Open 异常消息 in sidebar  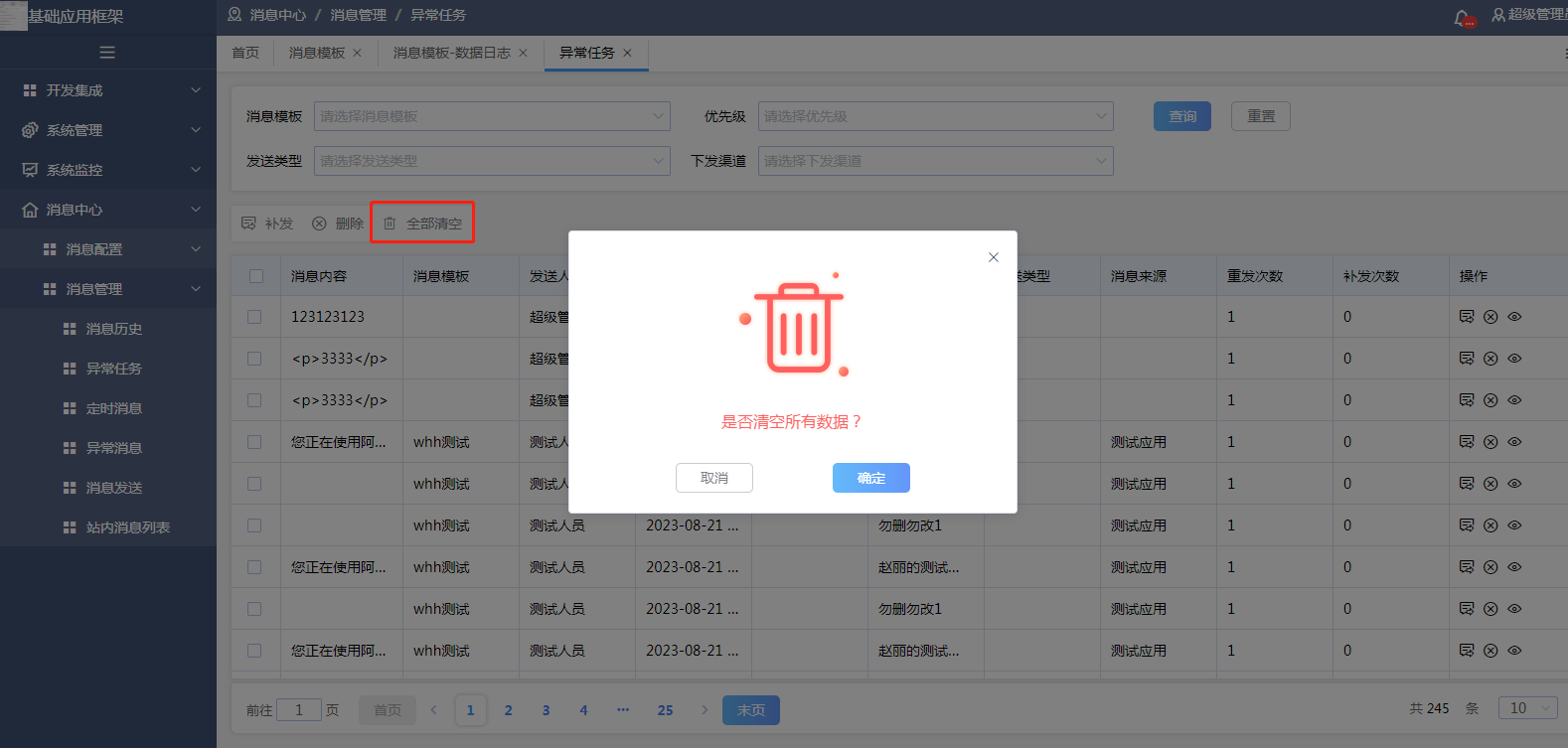pos(108,448)
